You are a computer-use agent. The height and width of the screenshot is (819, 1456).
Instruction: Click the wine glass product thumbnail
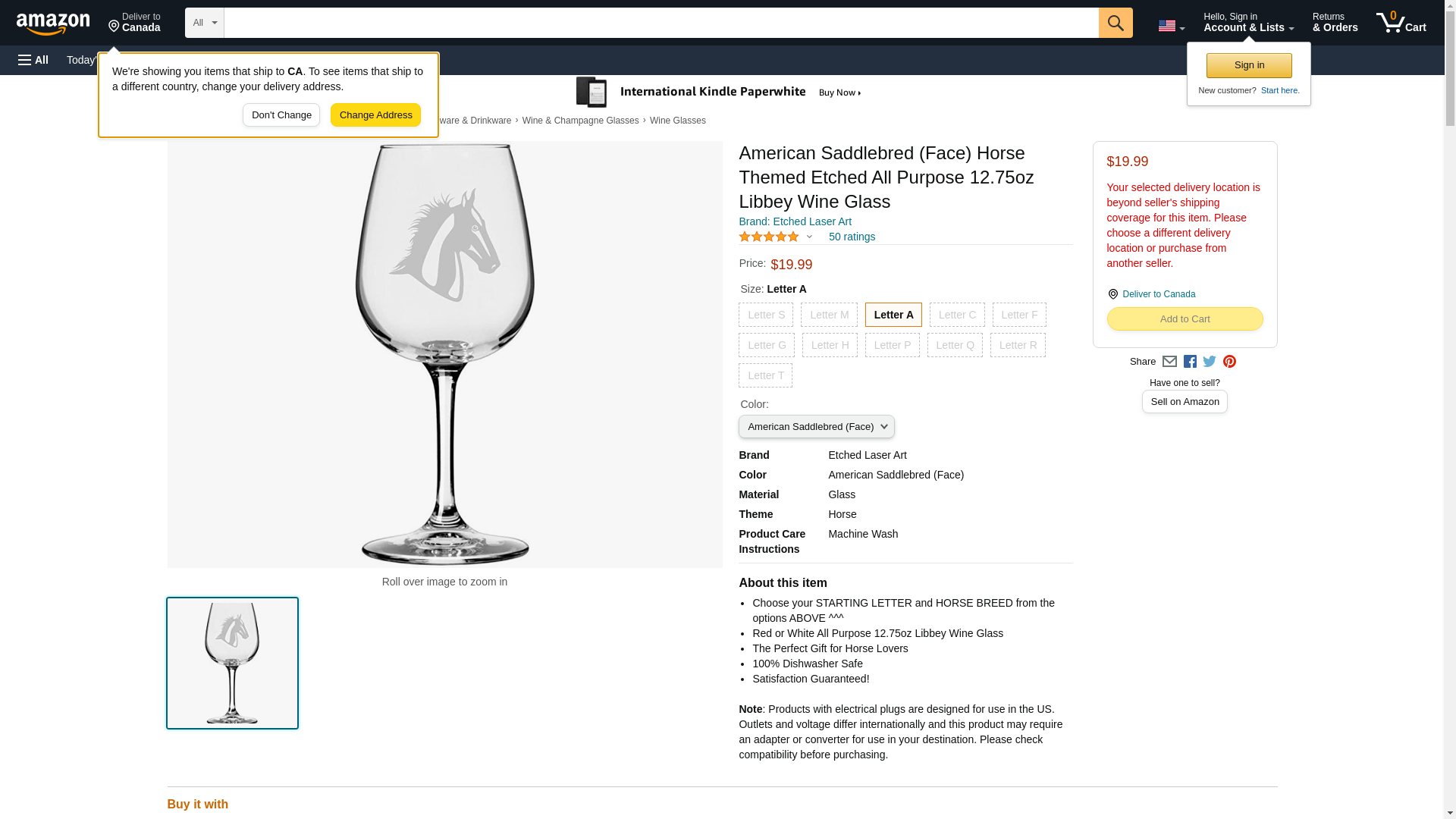(x=232, y=663)
